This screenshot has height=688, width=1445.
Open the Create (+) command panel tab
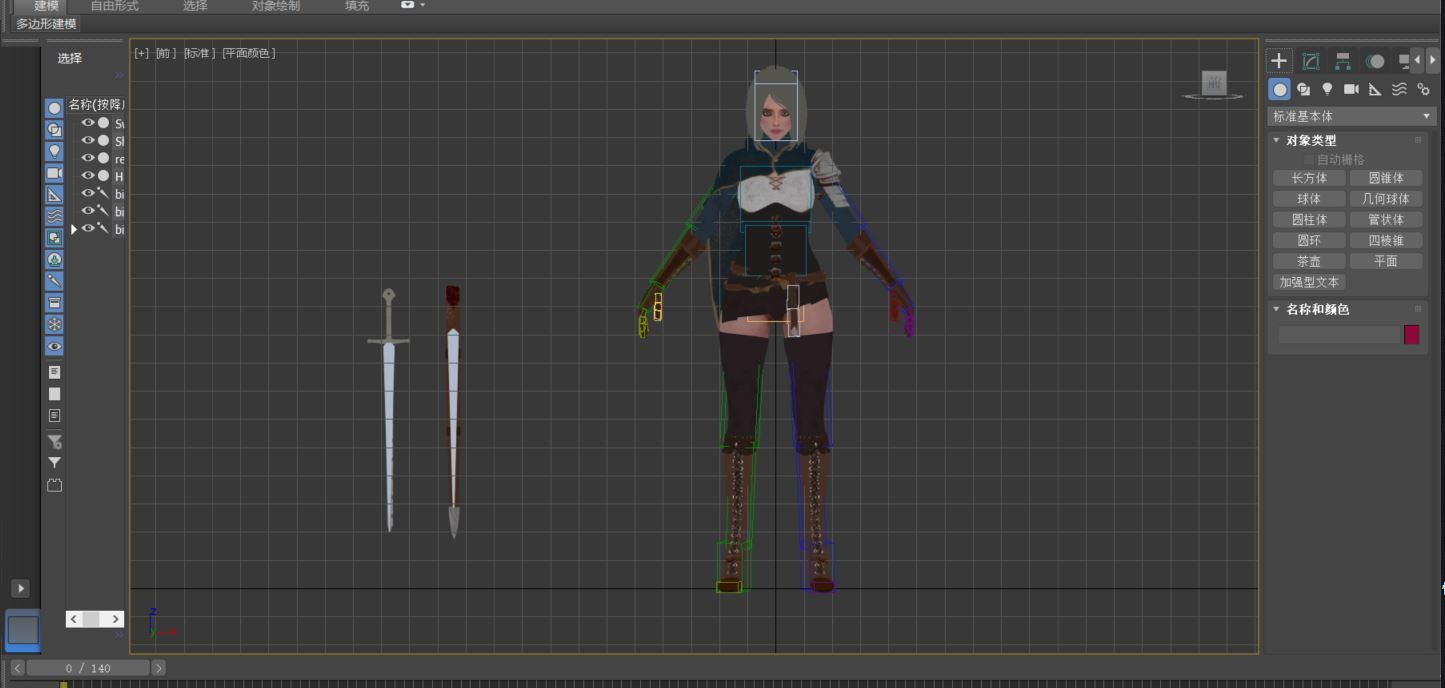click(x=1279, y=61)
